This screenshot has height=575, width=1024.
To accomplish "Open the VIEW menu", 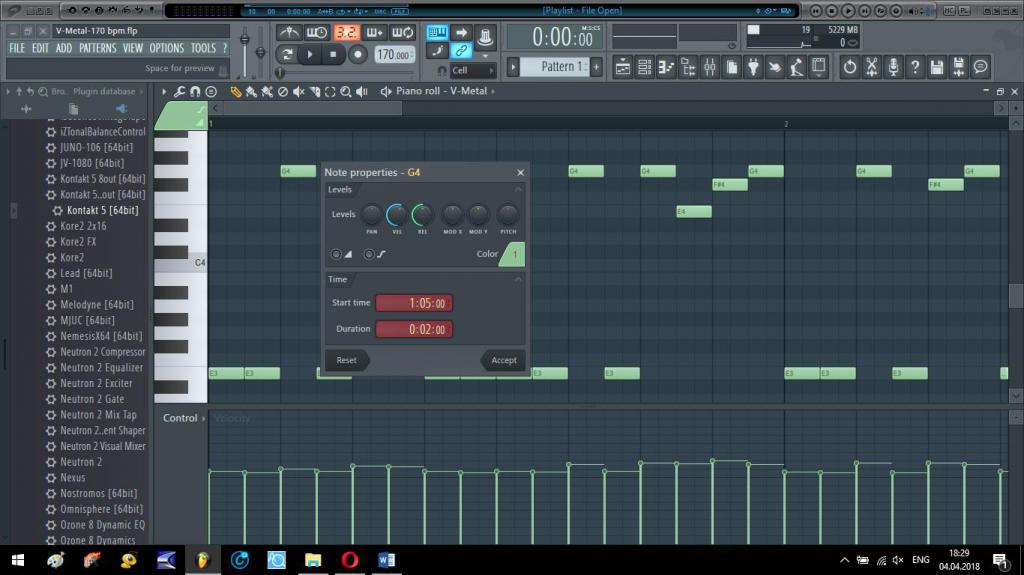I will pos(133,48).
